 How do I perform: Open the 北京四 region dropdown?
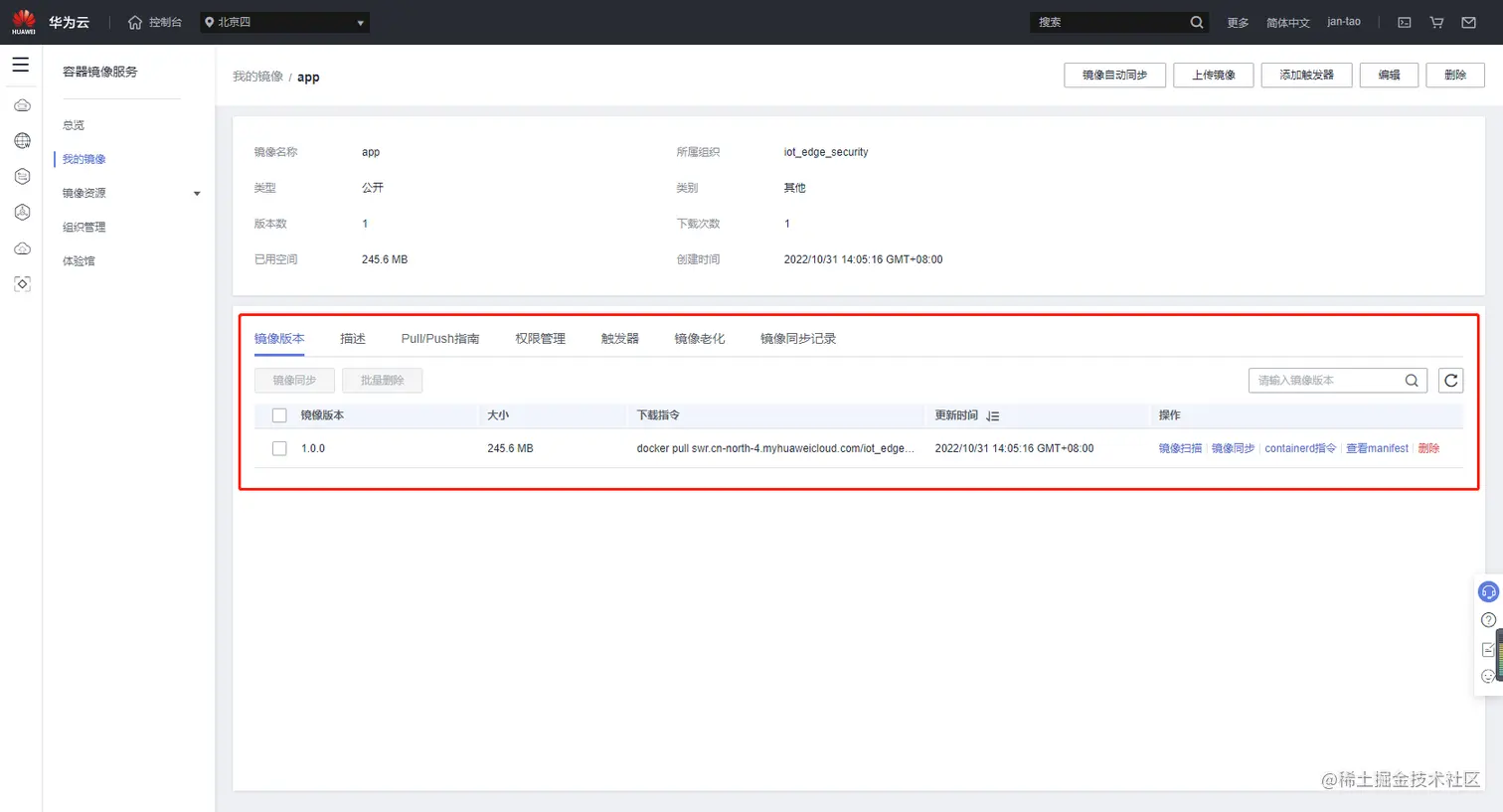(x=284, y=22)
